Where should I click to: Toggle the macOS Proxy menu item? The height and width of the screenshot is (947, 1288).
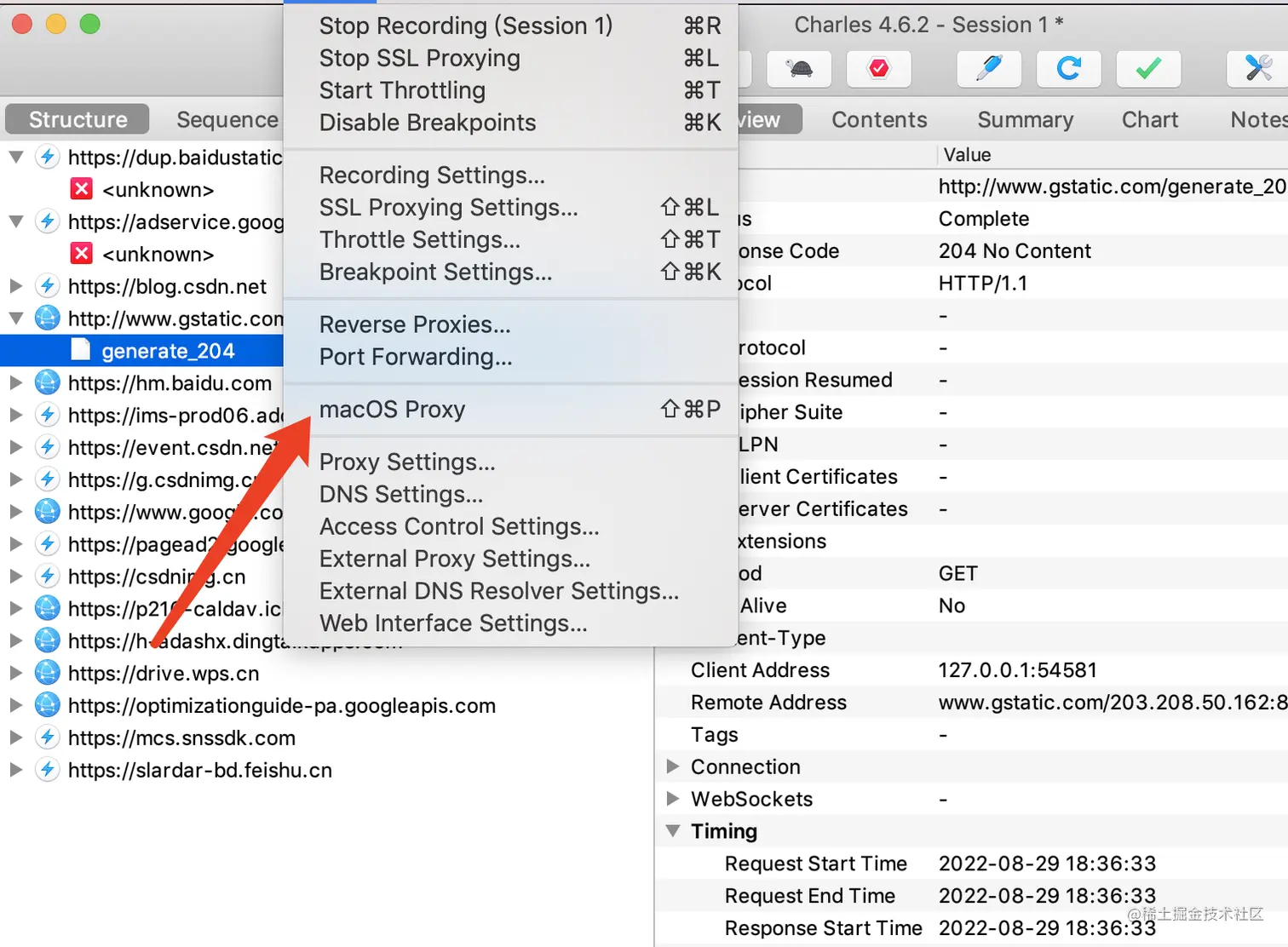511,410
